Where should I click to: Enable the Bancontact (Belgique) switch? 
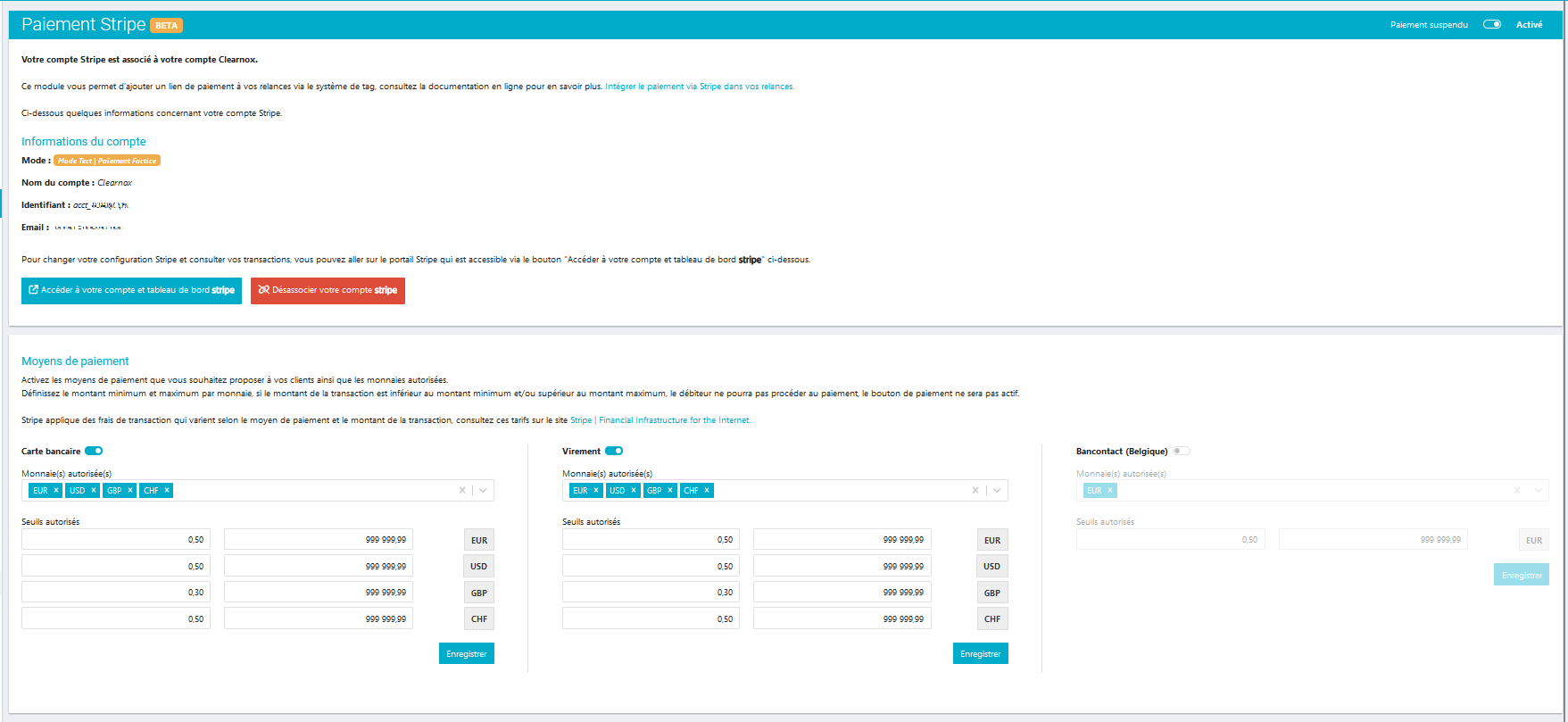[1182, 451]
